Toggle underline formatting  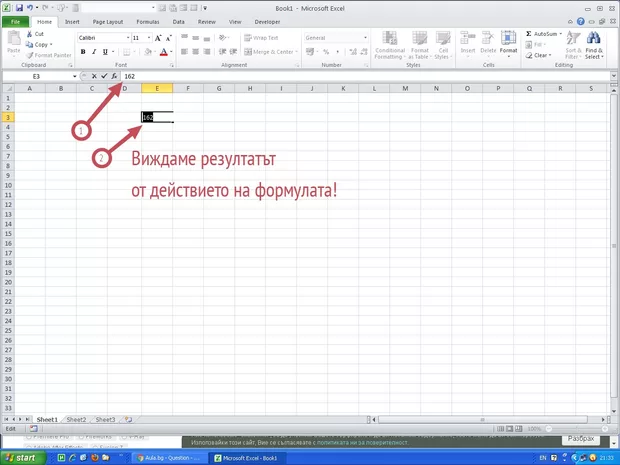[x=105, y=52]
